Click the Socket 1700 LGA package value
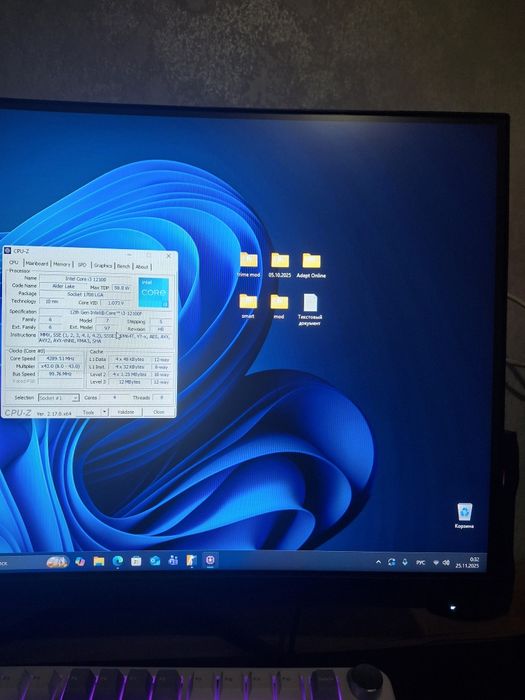 click(x=86, y=294)
